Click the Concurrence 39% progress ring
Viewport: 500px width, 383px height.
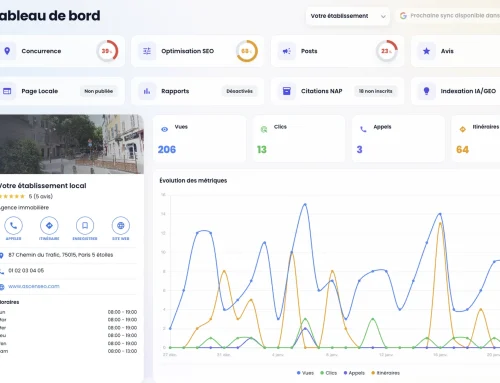(107, 51)
